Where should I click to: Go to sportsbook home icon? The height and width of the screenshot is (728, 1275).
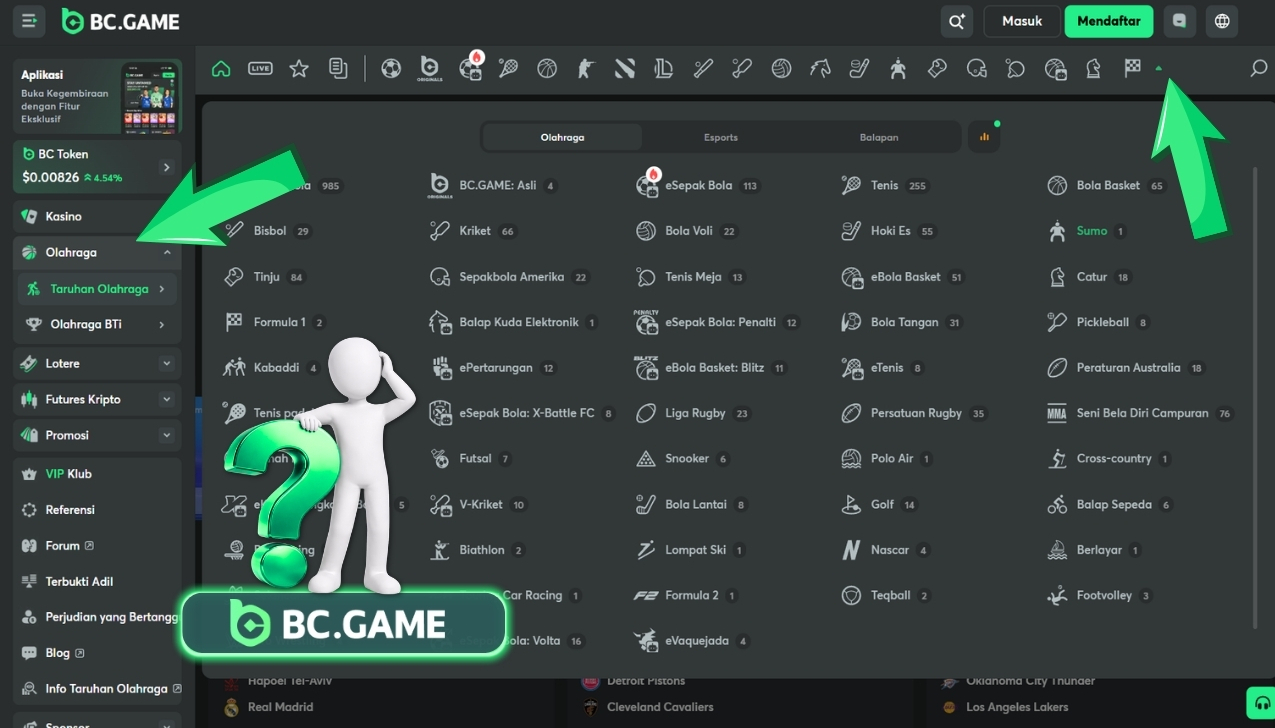point(221,69)
